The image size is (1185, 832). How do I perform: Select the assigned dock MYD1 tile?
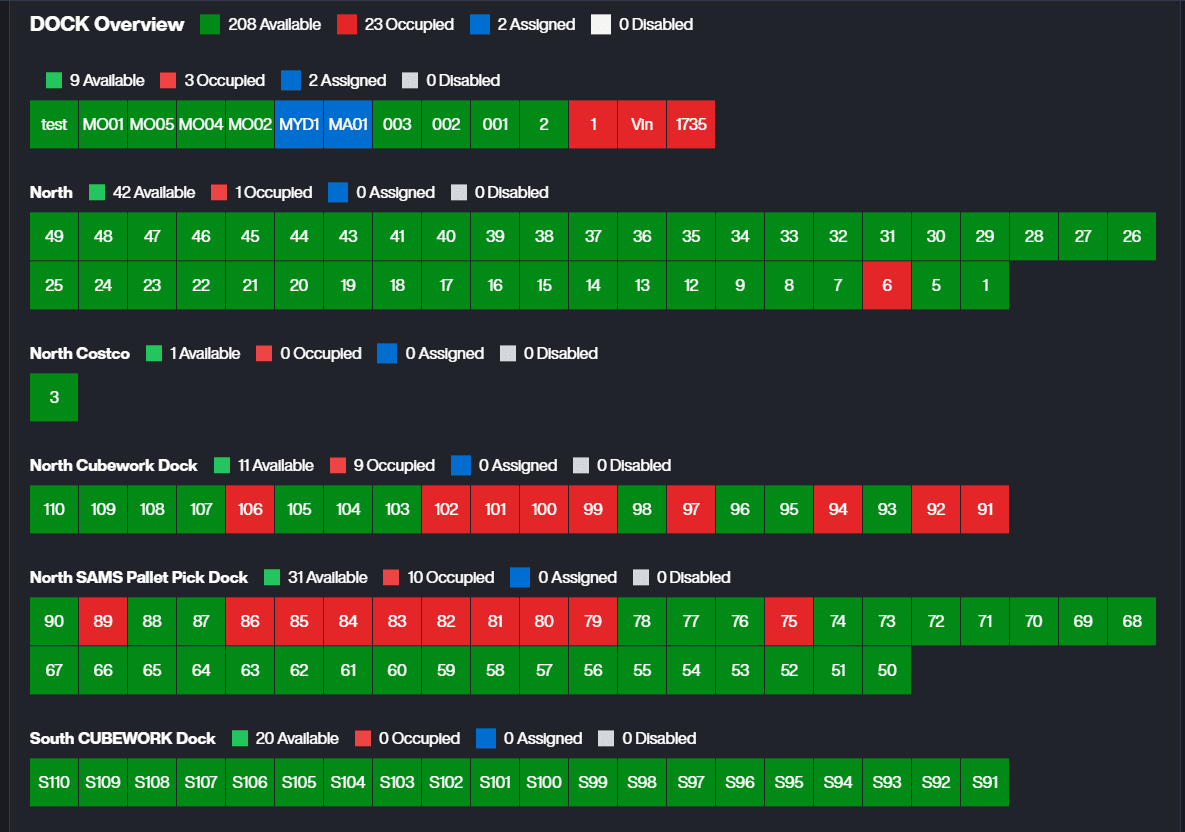click(299, 125)
